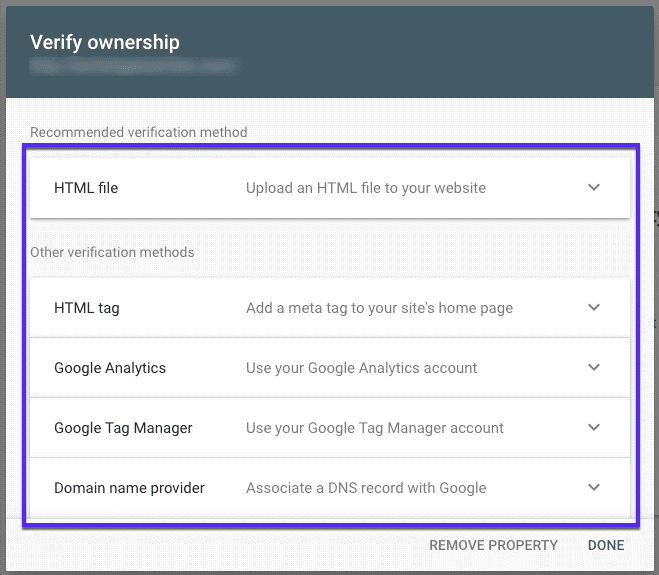Expand the Google Tag Manager chevron
The width and height of the screenshot is (659, 575).
pos(594,427)
